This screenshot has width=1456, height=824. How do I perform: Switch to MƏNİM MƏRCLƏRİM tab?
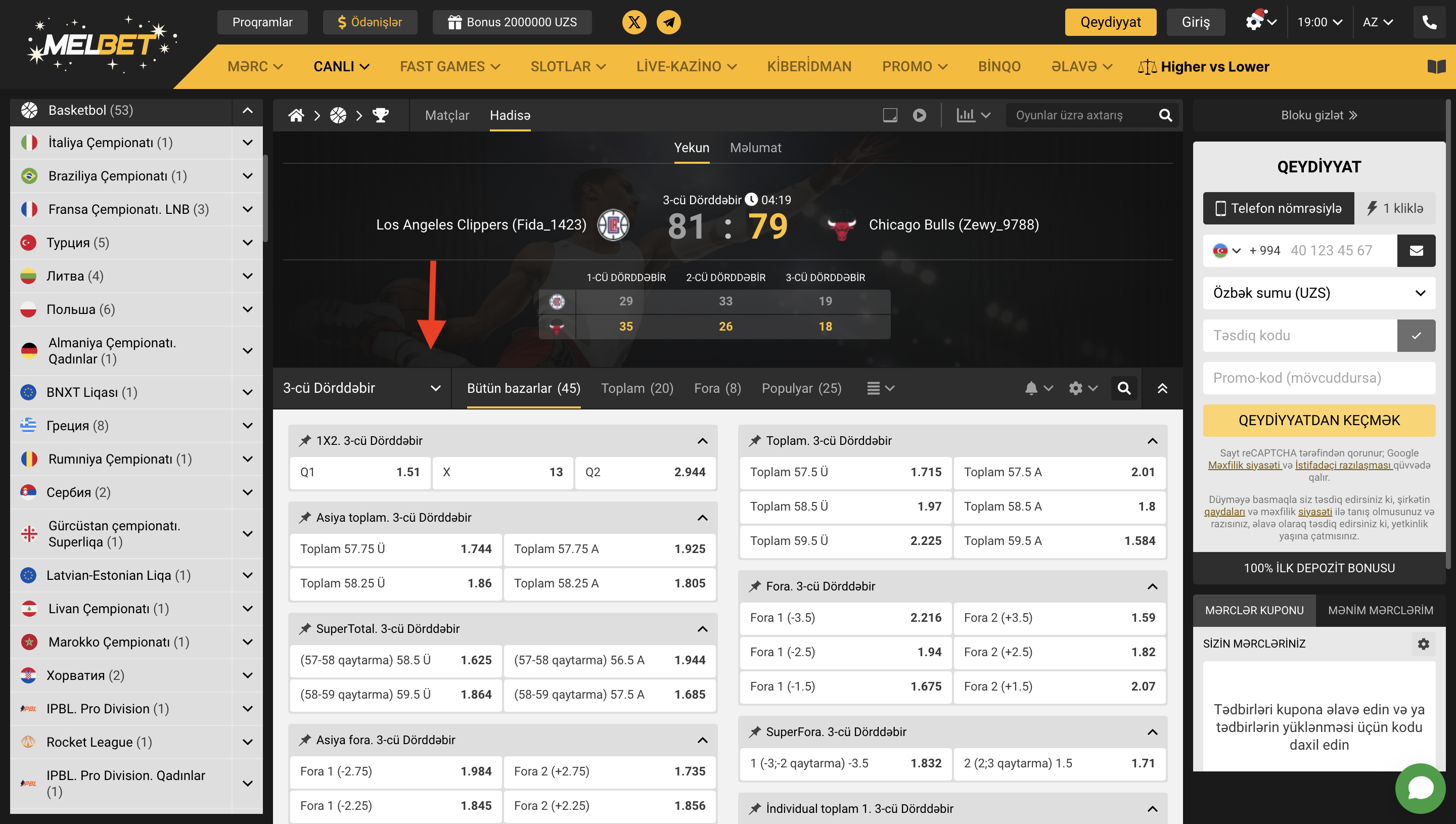tap(1380, 611)
